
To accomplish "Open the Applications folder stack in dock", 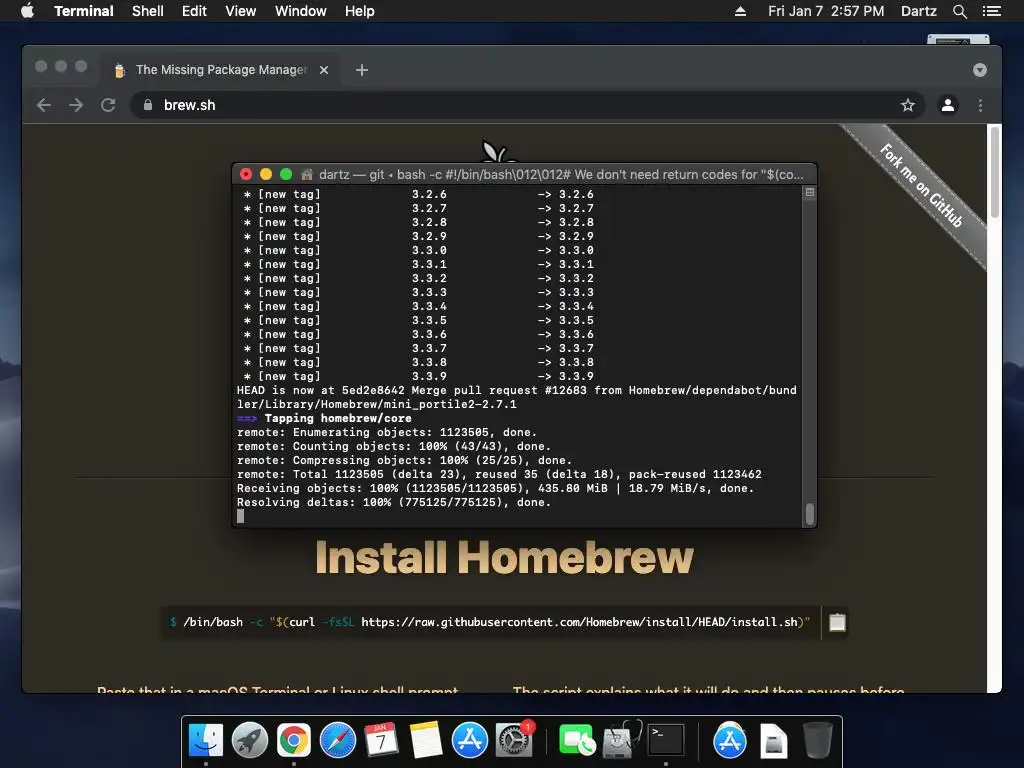I will point(729,741).
